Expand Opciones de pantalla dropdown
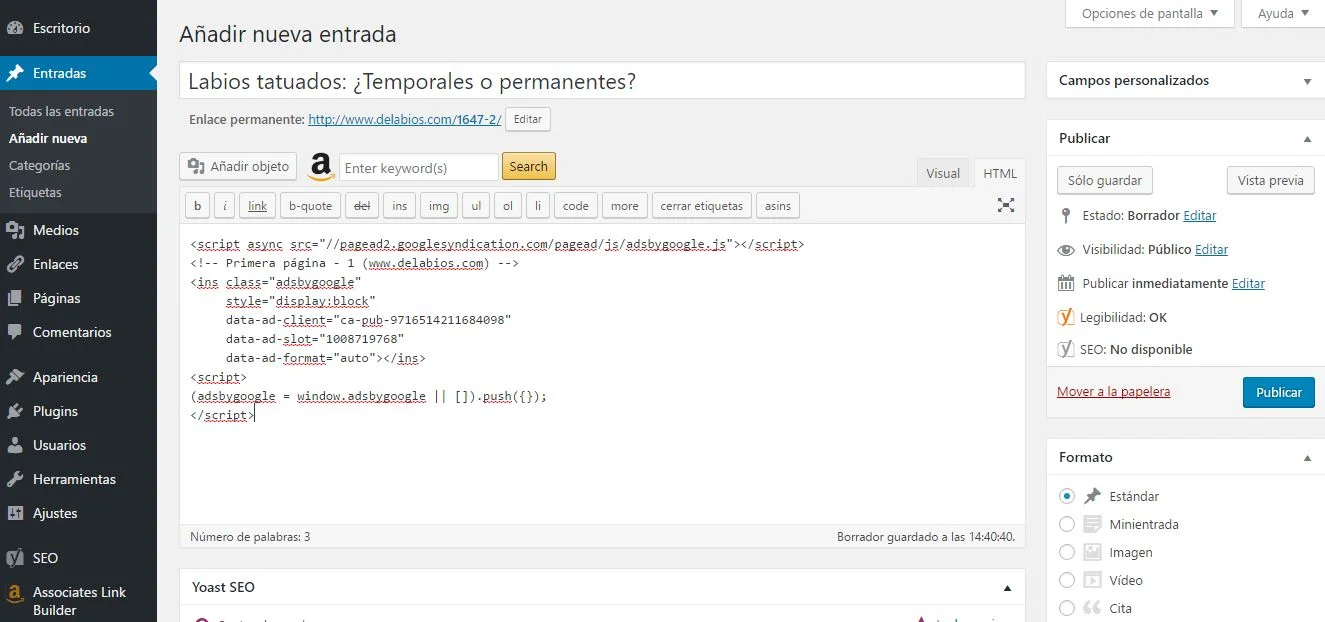This screenshot has height=622, width=1325. click(1149, 14)
